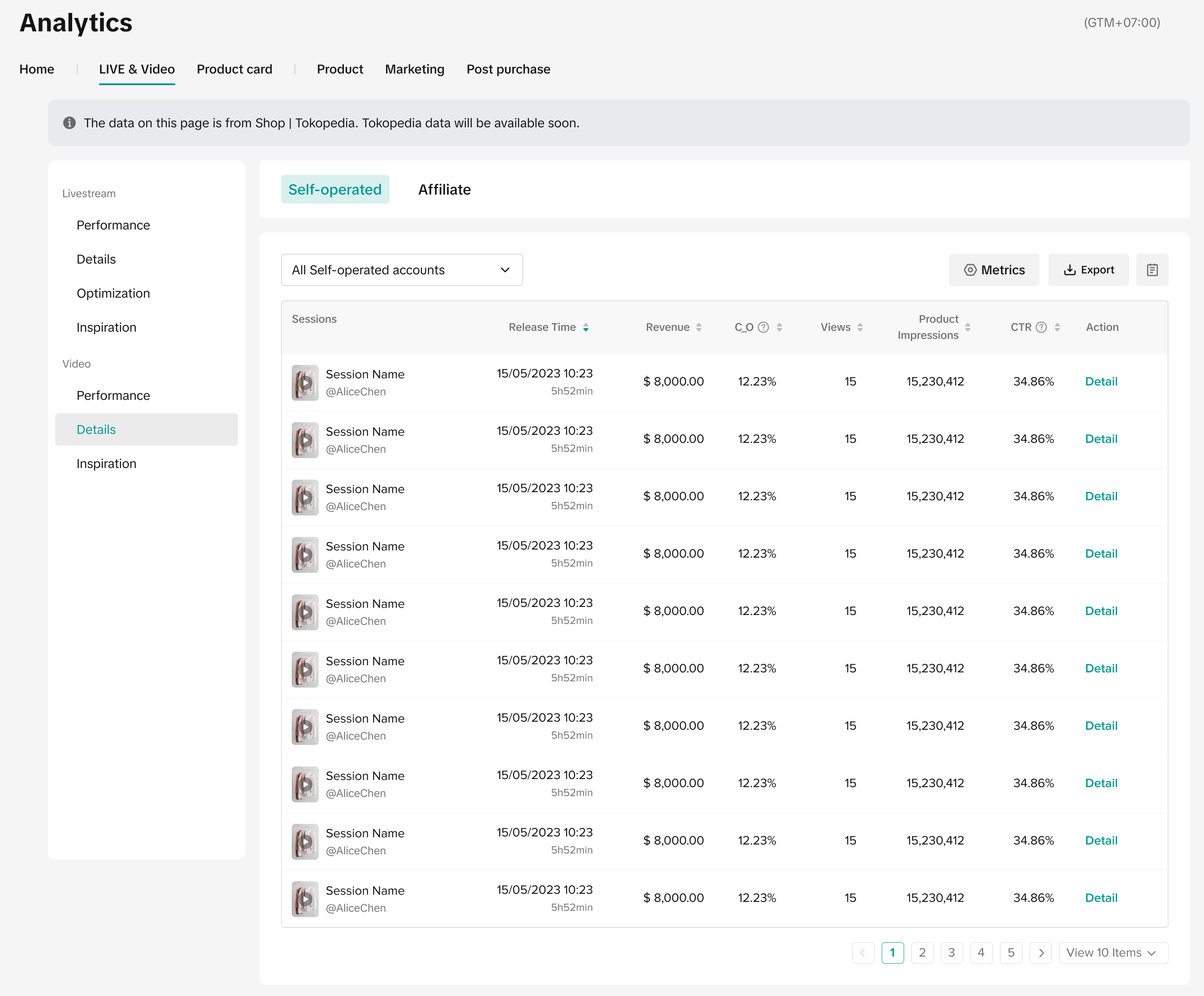Click the first session video thumbnail
The width and height of the screenshot is (1204, 996).
305,382
